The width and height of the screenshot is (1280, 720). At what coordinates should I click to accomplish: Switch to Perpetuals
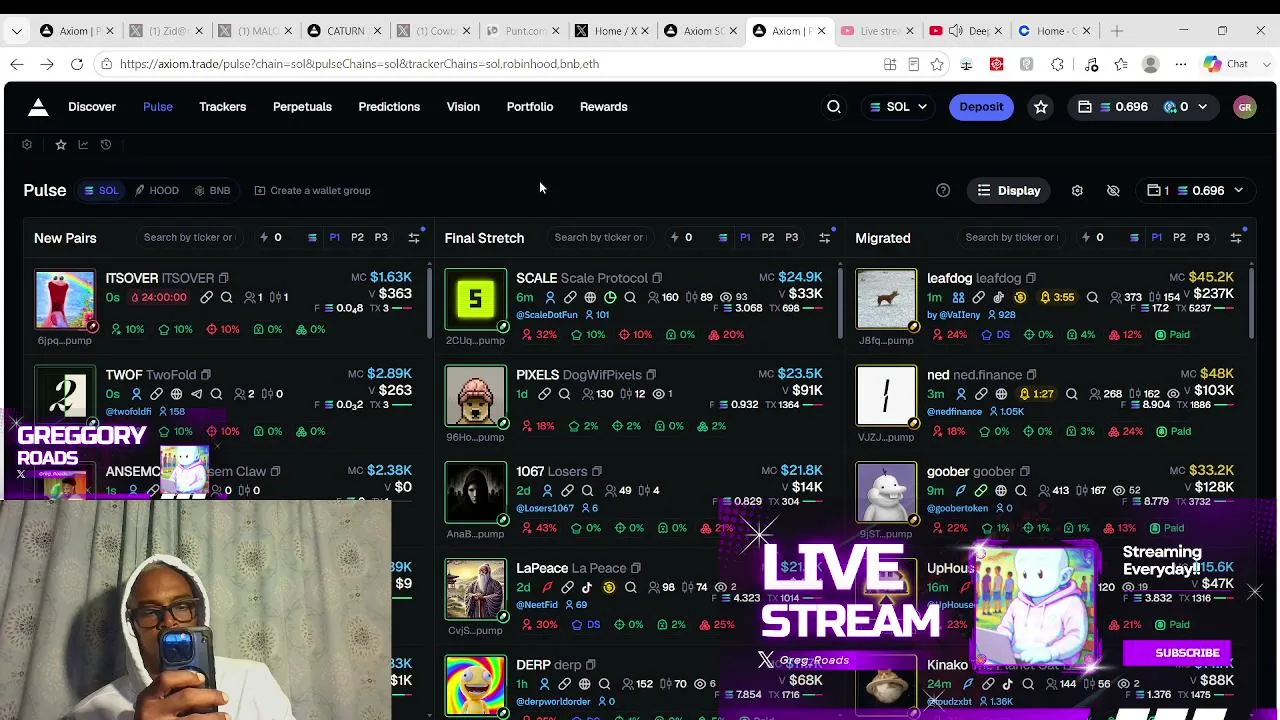pyautogui.click(x=302, y=107)
